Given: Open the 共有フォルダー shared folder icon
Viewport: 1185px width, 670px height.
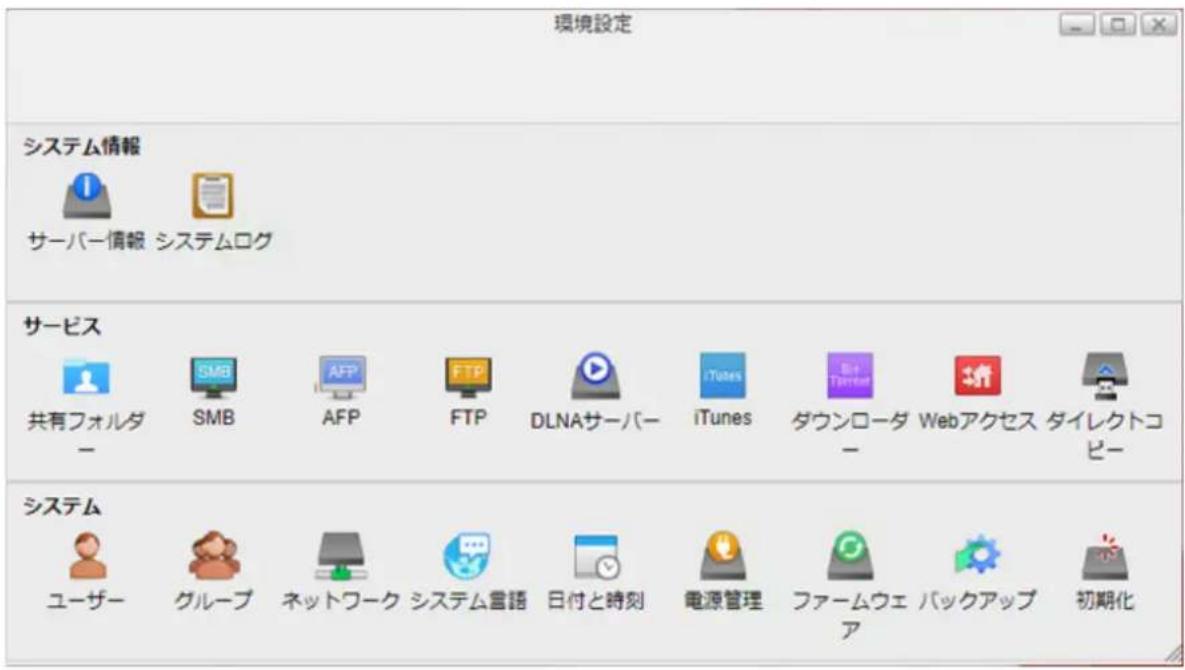Looking at the screenshot, I should point(86,376).
